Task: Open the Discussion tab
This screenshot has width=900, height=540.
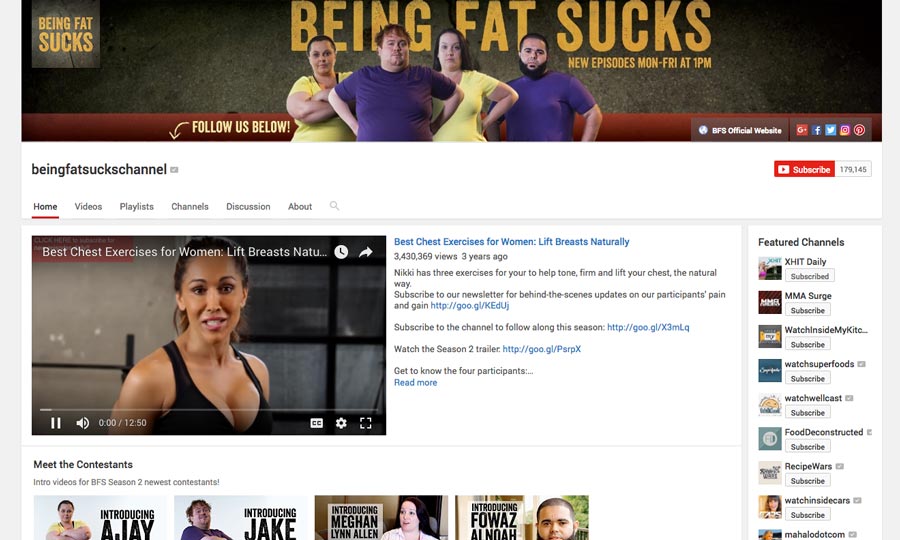Action: pos(248,207)
